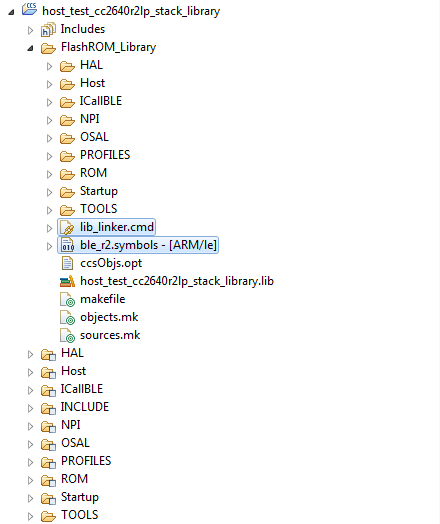Expand the linked ROM folder arrow

[x=30, y=481]
